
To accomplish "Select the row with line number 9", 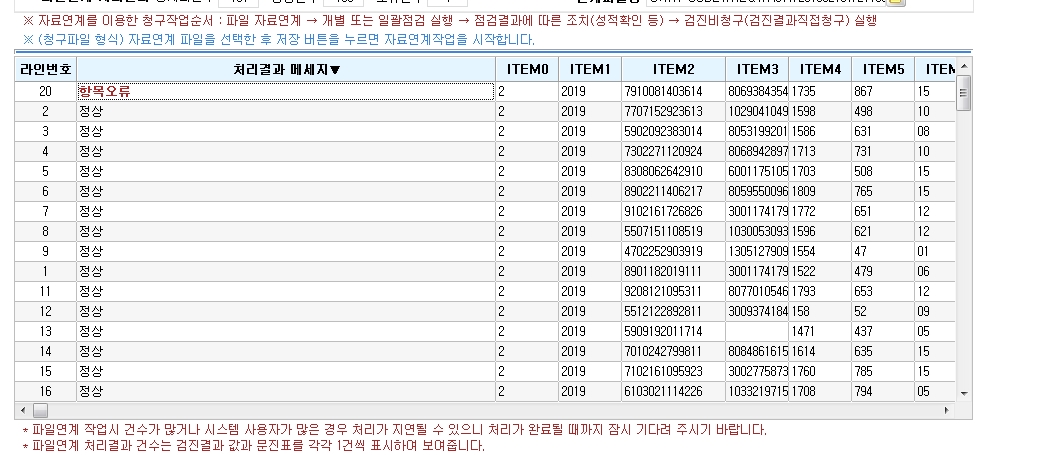I will 485,252.
